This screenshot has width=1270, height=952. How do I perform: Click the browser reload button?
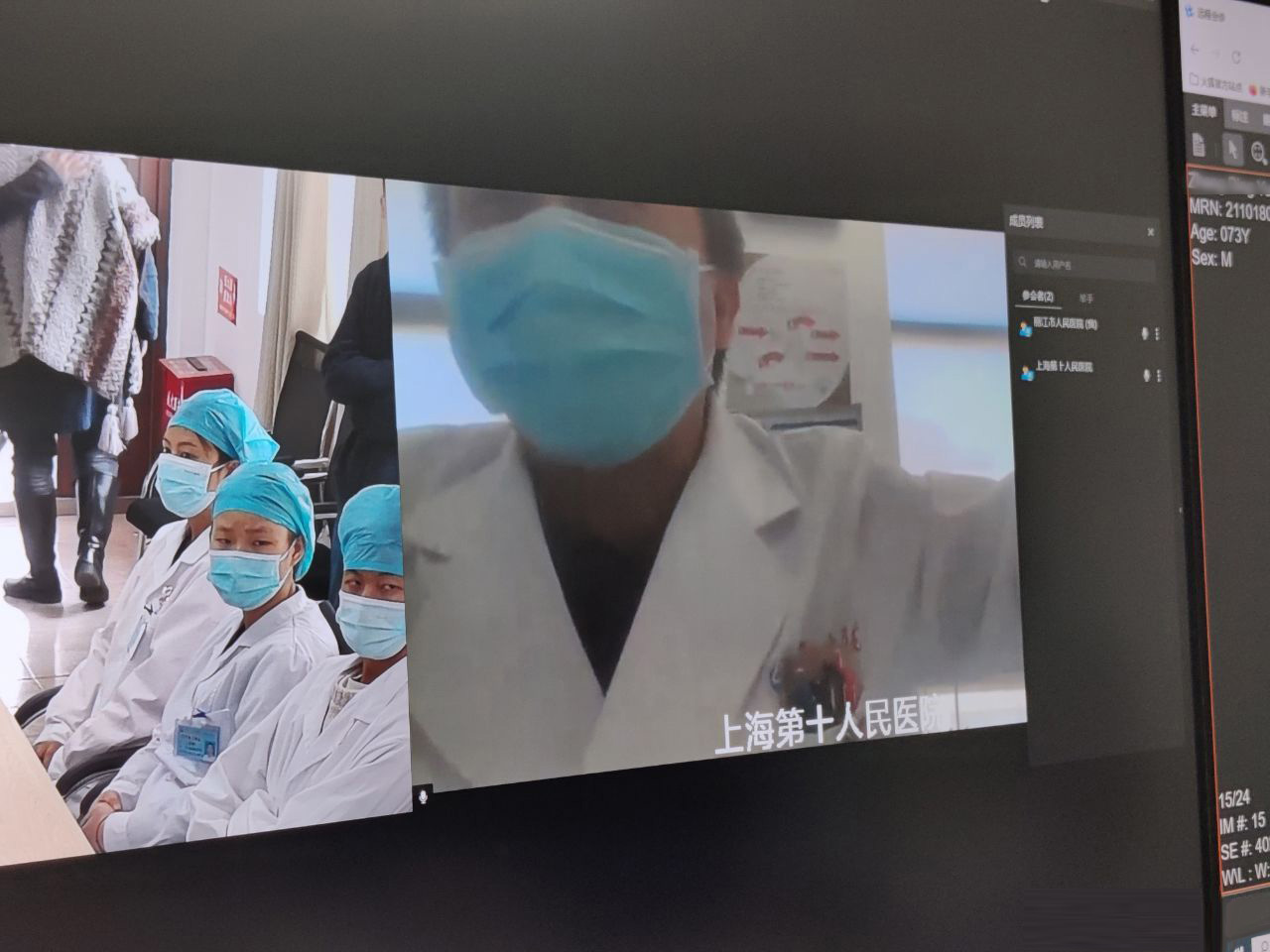[x=1236, y=57]
